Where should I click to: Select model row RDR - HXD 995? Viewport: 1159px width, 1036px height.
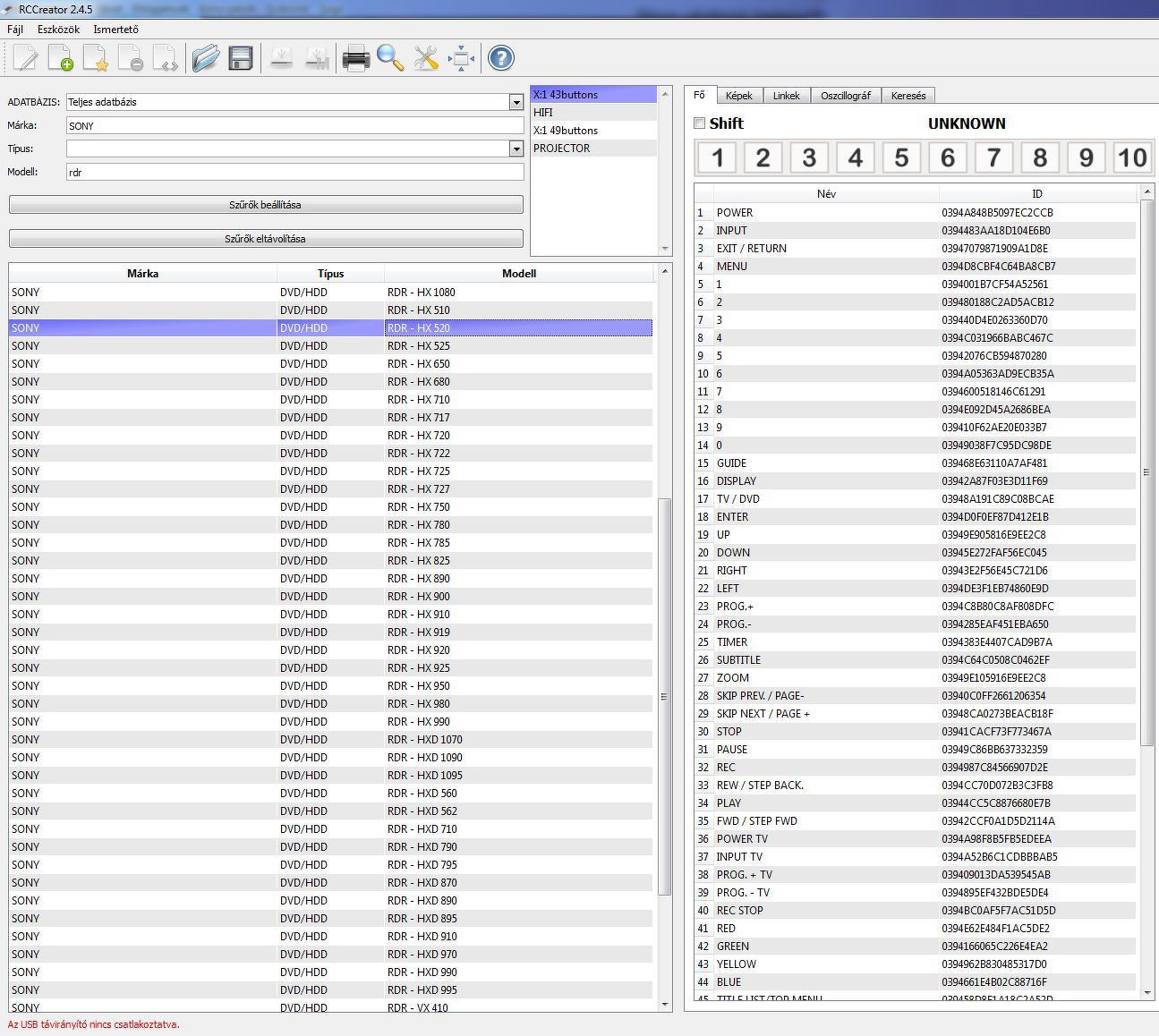pos(331,990)
